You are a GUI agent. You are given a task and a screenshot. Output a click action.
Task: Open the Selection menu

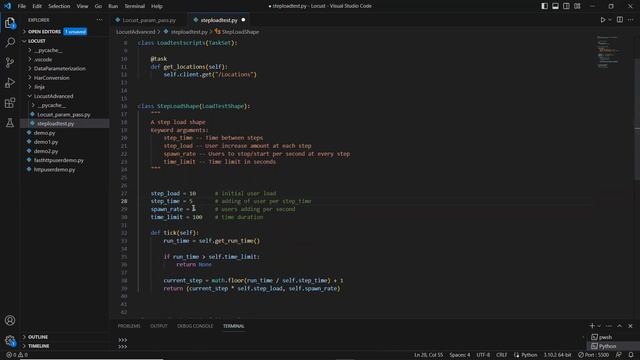point(59,6)
